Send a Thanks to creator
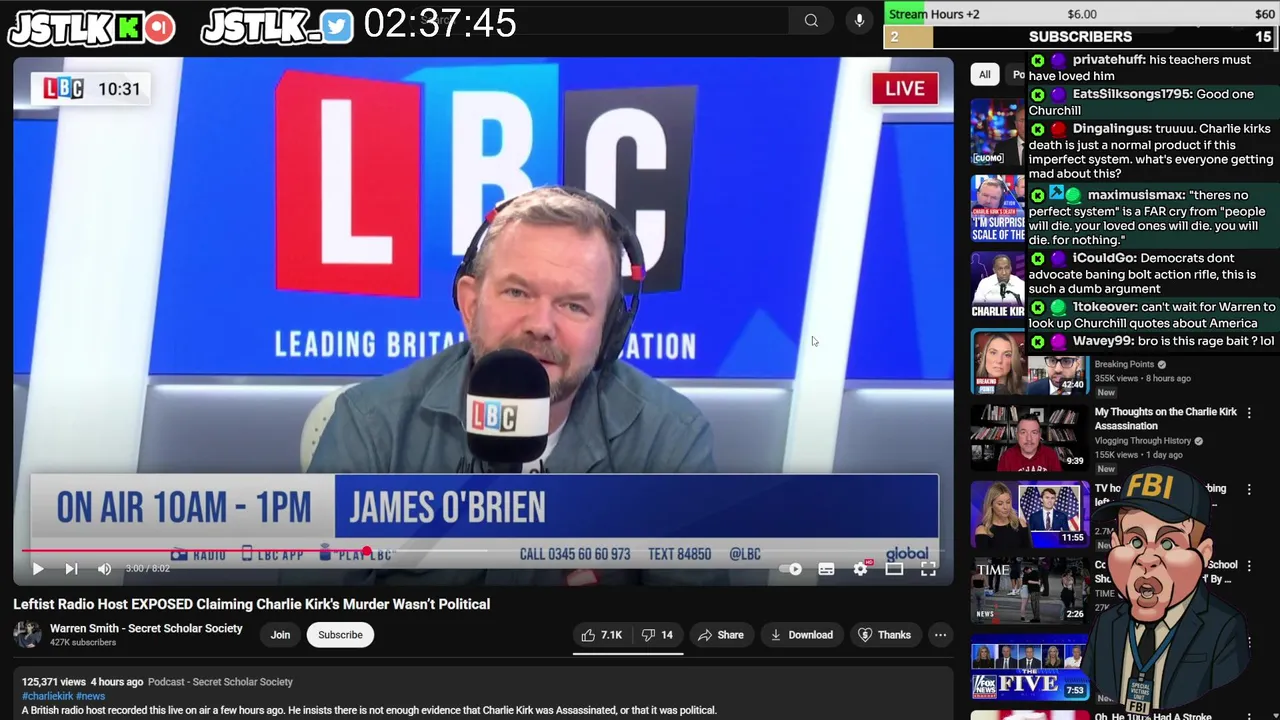Image resolution: width=1280 pixels, height=720 pixels. tap(885, 635)
